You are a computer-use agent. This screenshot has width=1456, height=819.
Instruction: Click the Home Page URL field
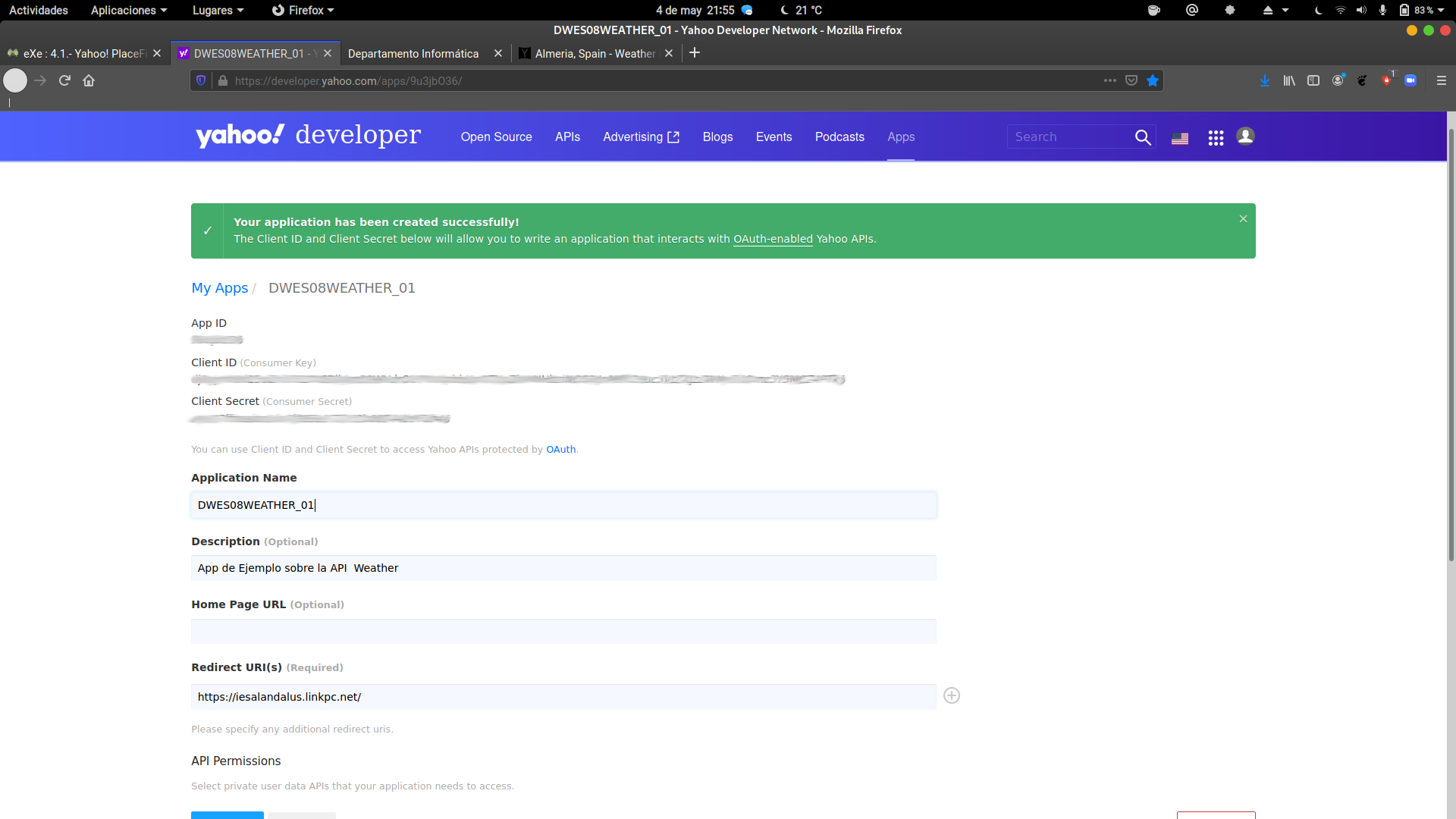(x=563, y=631)
